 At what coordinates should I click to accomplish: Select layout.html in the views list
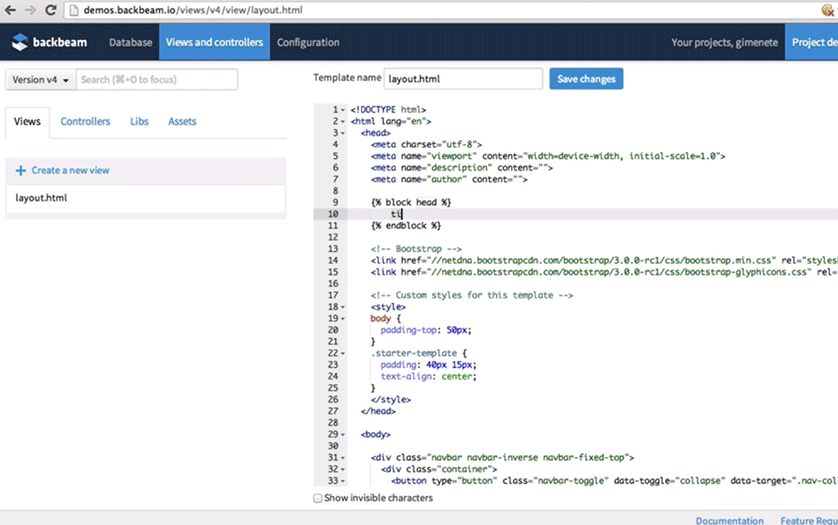(145, 198)
